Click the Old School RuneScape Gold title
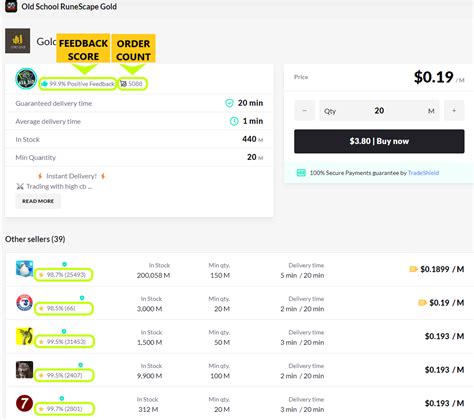Image resolution: width=474 pixels, height=420 pixels. [69, 6]
